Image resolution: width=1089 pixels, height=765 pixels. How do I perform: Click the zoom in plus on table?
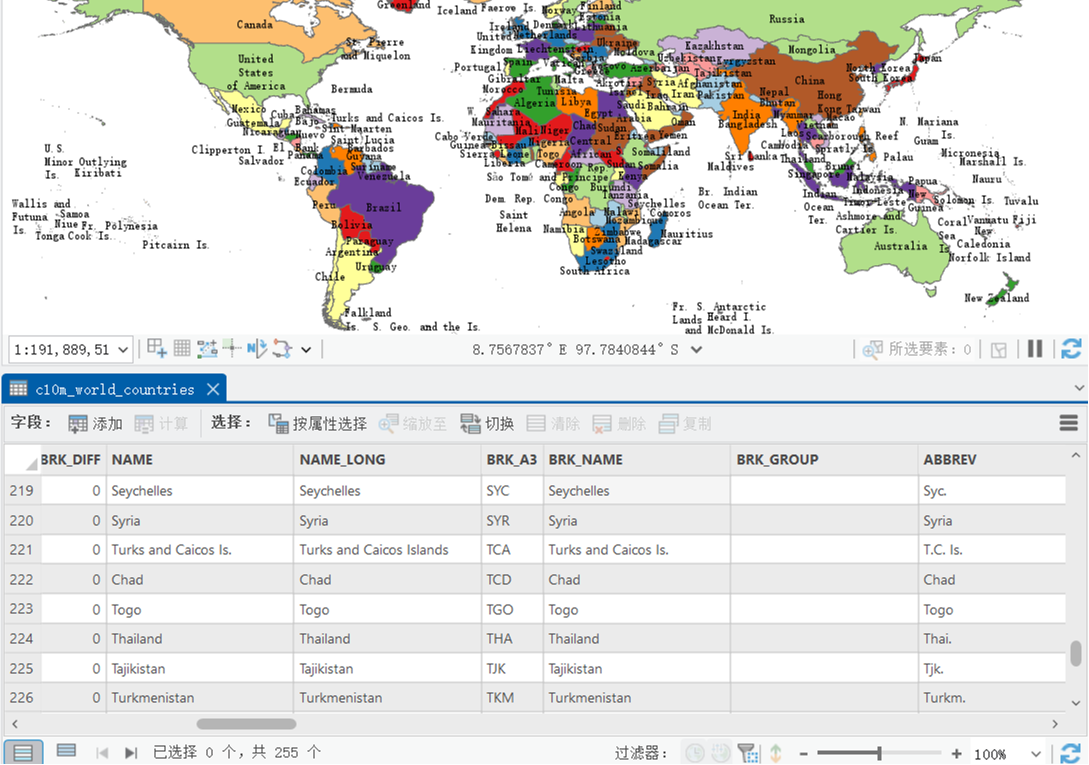tap(956, 753)
